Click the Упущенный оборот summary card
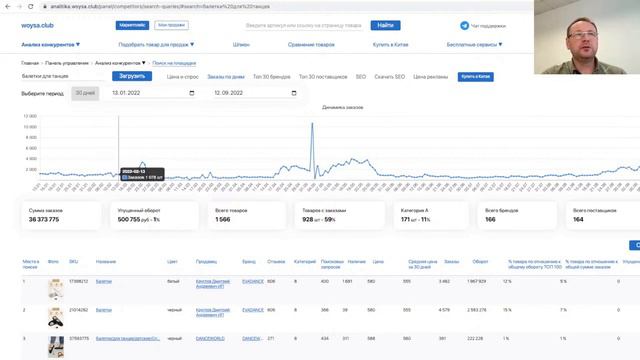This screenshot has width=640, height=360. click(155, 215)
